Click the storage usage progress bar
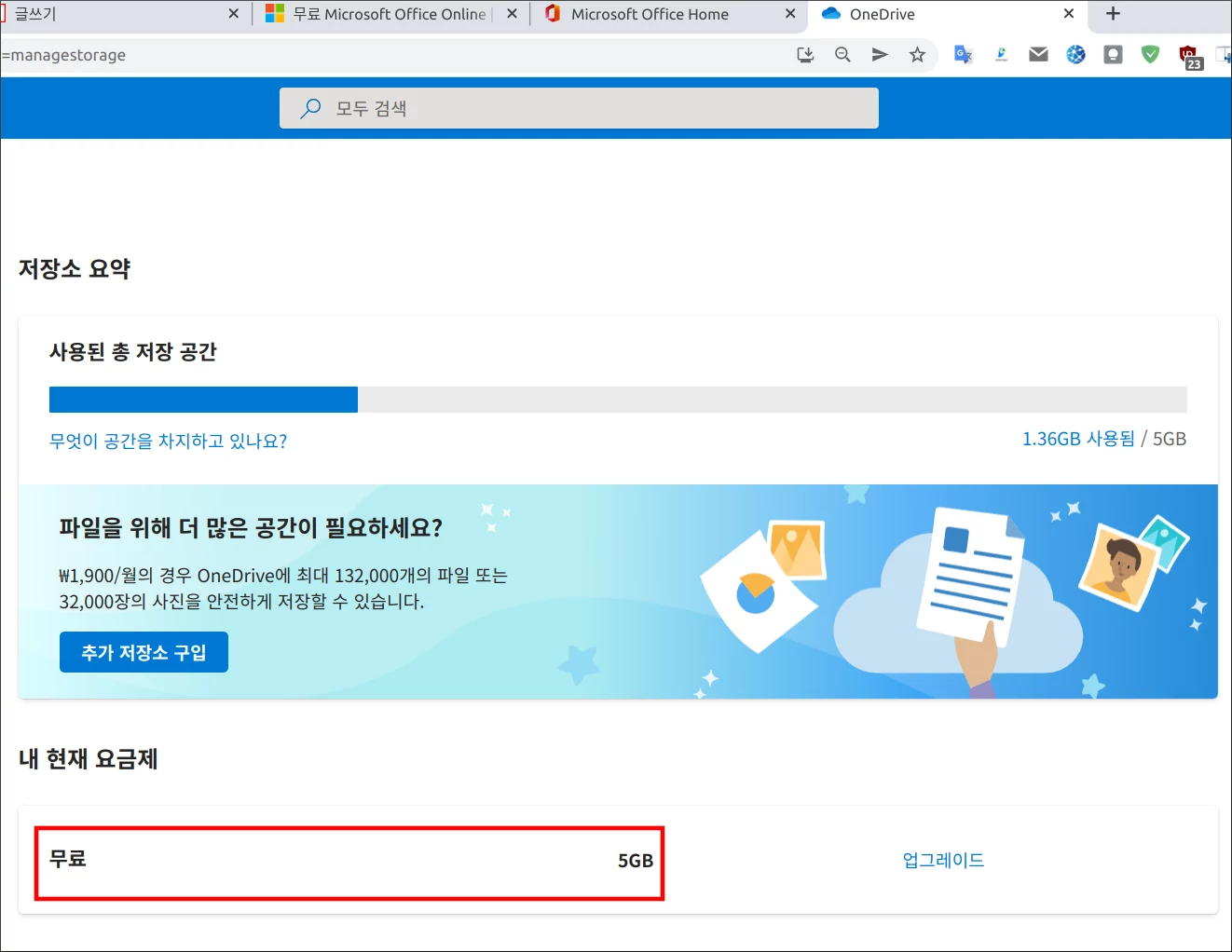 (618, 400)
